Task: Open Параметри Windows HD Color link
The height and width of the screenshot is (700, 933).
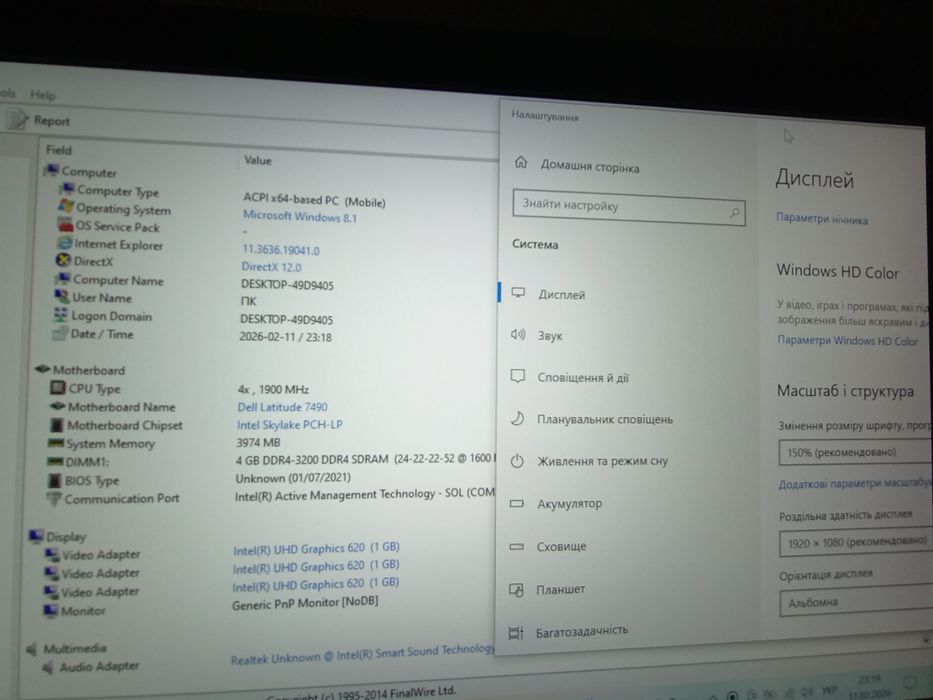Action: pyautogui.click(x=848, y=340)
